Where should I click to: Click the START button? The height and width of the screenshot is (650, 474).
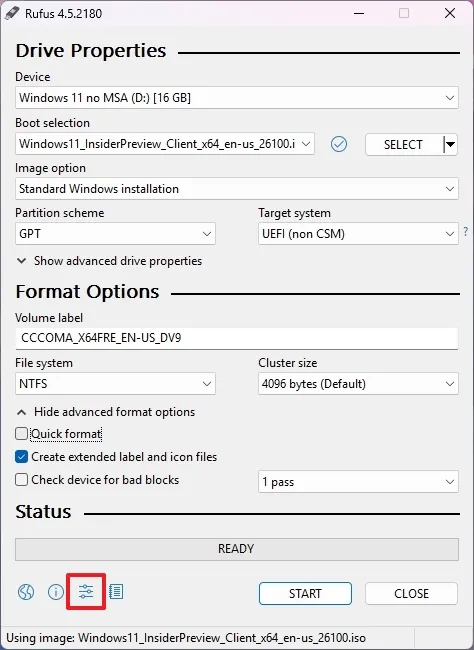point(305,594)
